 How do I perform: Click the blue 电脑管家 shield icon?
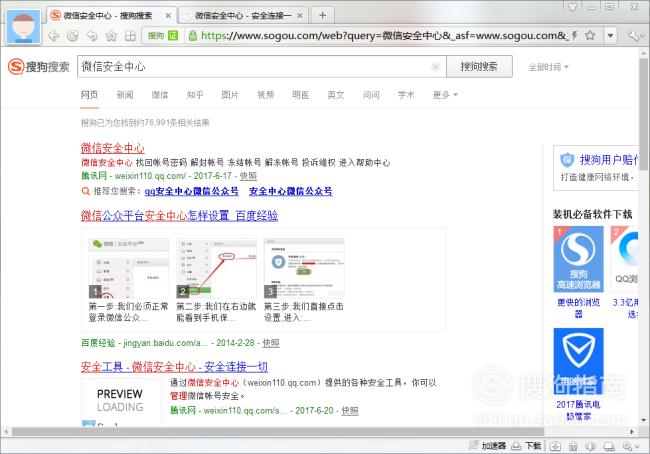(578, 361)
